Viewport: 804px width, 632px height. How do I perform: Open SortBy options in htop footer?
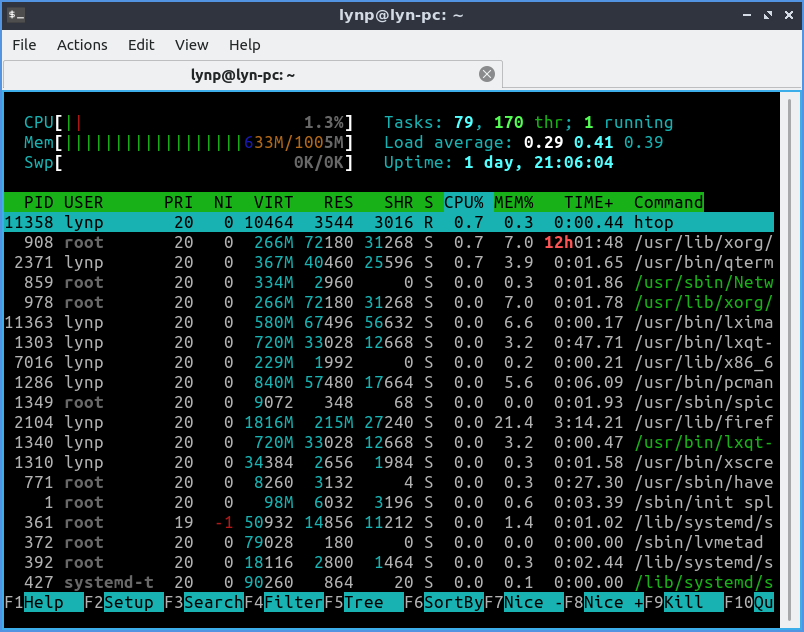[x=453, y=602]
